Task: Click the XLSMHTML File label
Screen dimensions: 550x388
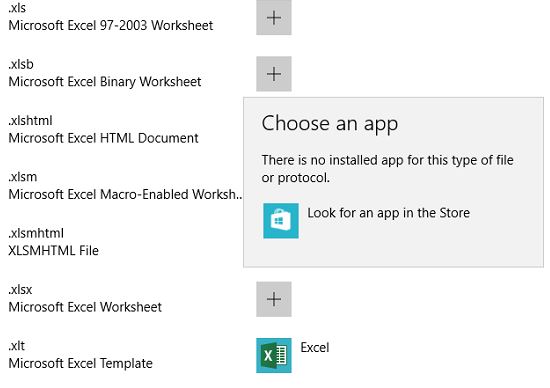Action: coord(53,251)
